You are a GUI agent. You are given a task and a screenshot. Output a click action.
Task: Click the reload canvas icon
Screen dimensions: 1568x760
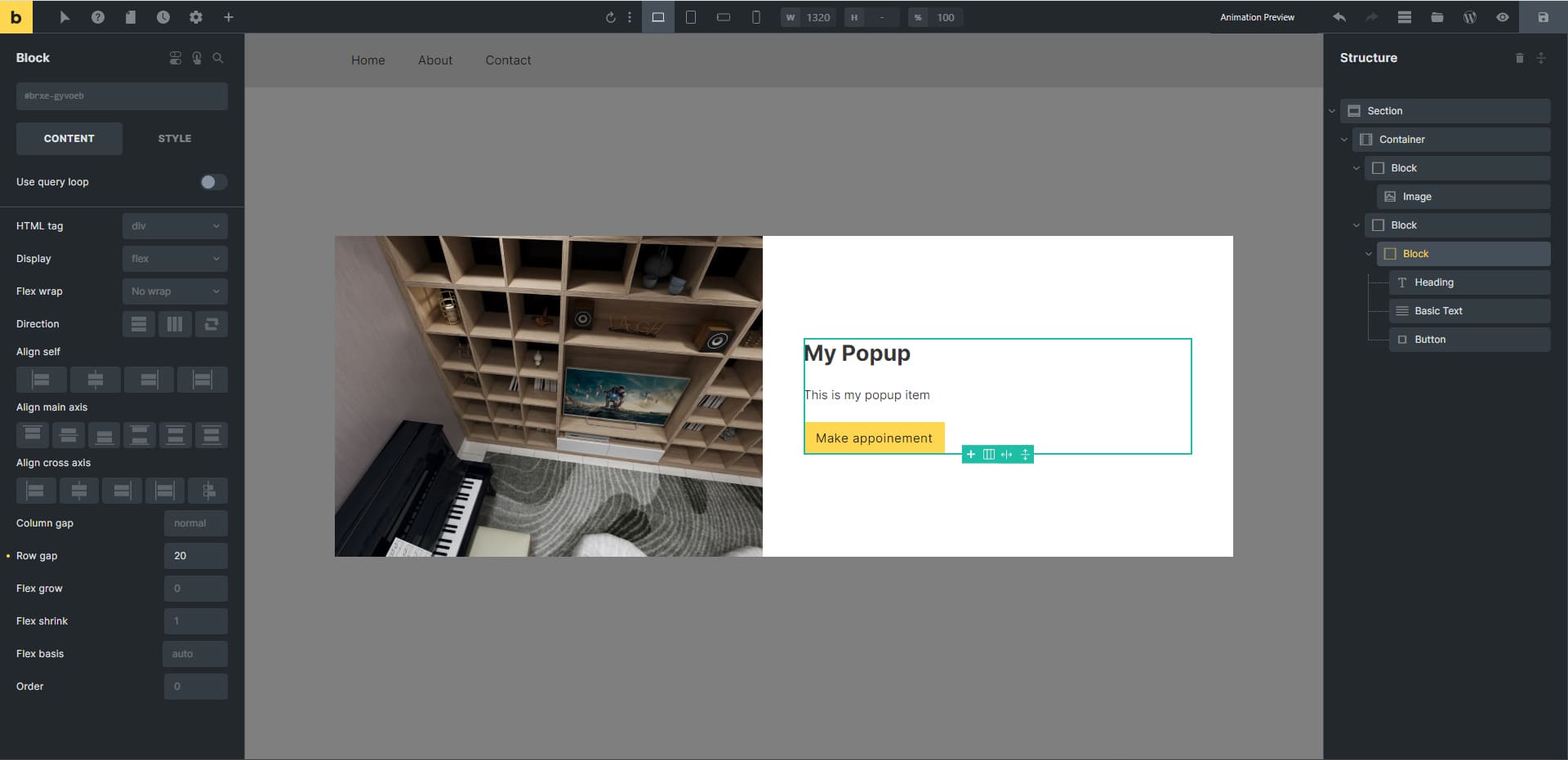610,17
